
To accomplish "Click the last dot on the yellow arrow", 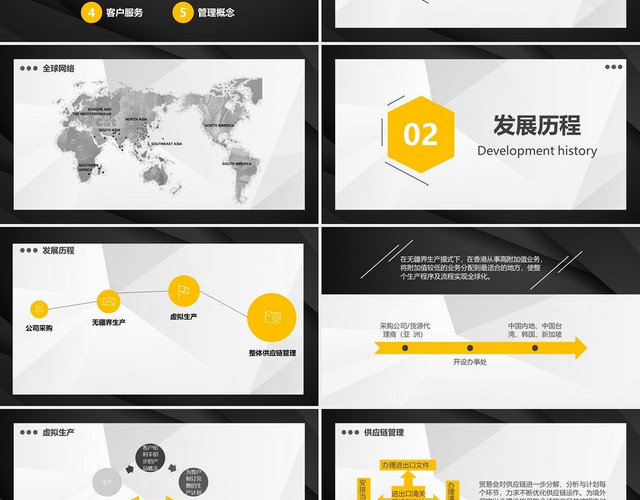I will [x=535, y=348].
